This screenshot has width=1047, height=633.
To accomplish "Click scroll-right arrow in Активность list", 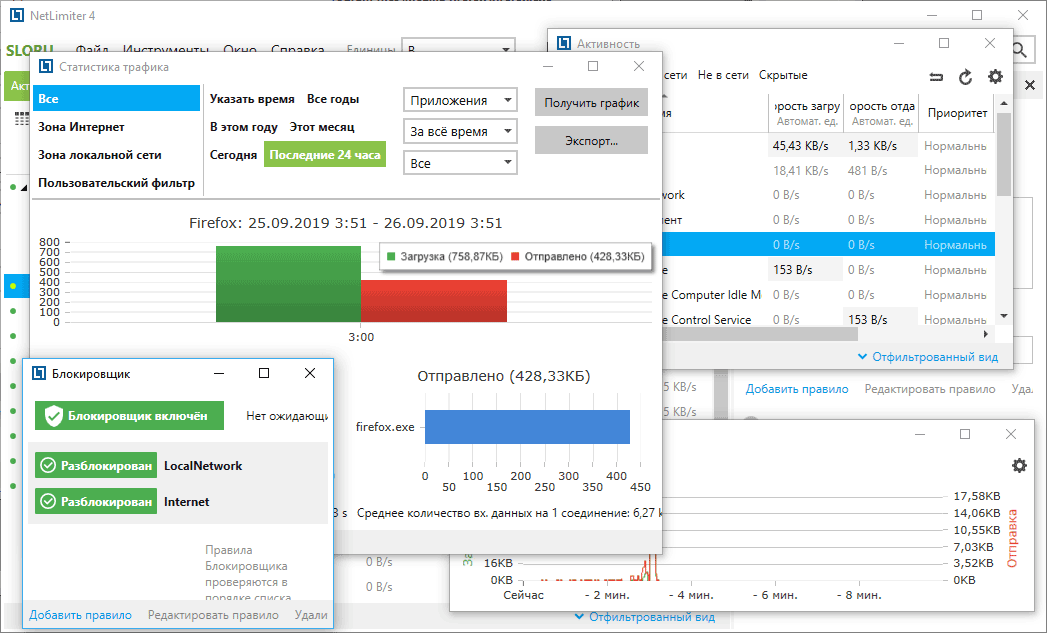I will coord(986,334).
